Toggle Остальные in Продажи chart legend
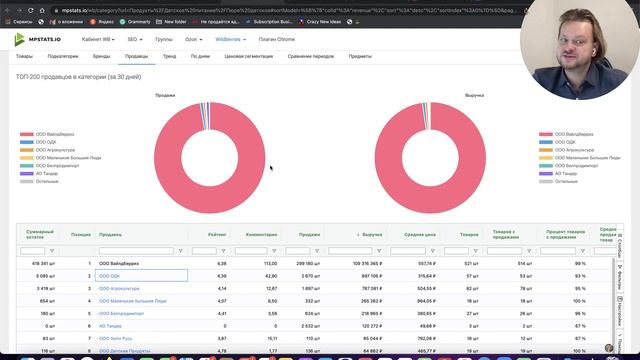640x360 pixels. pyautogui.click(x=39, y=181)
